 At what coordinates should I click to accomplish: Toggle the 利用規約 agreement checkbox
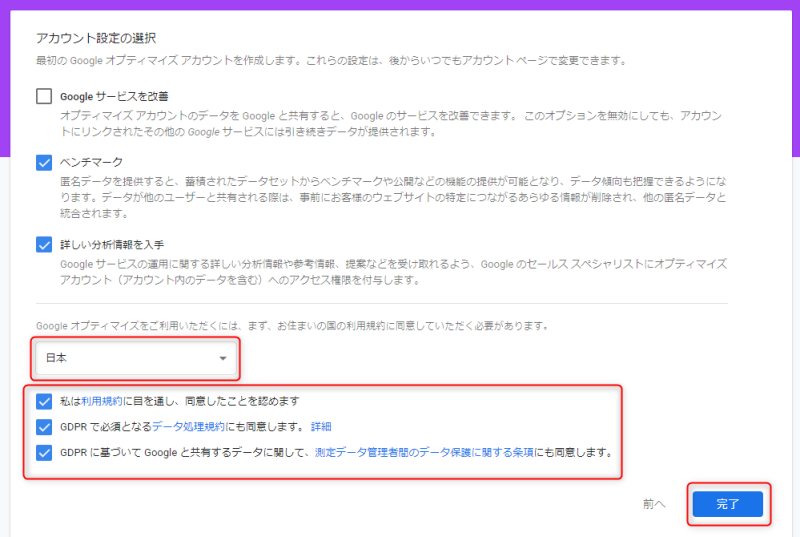tap(44, 401)
